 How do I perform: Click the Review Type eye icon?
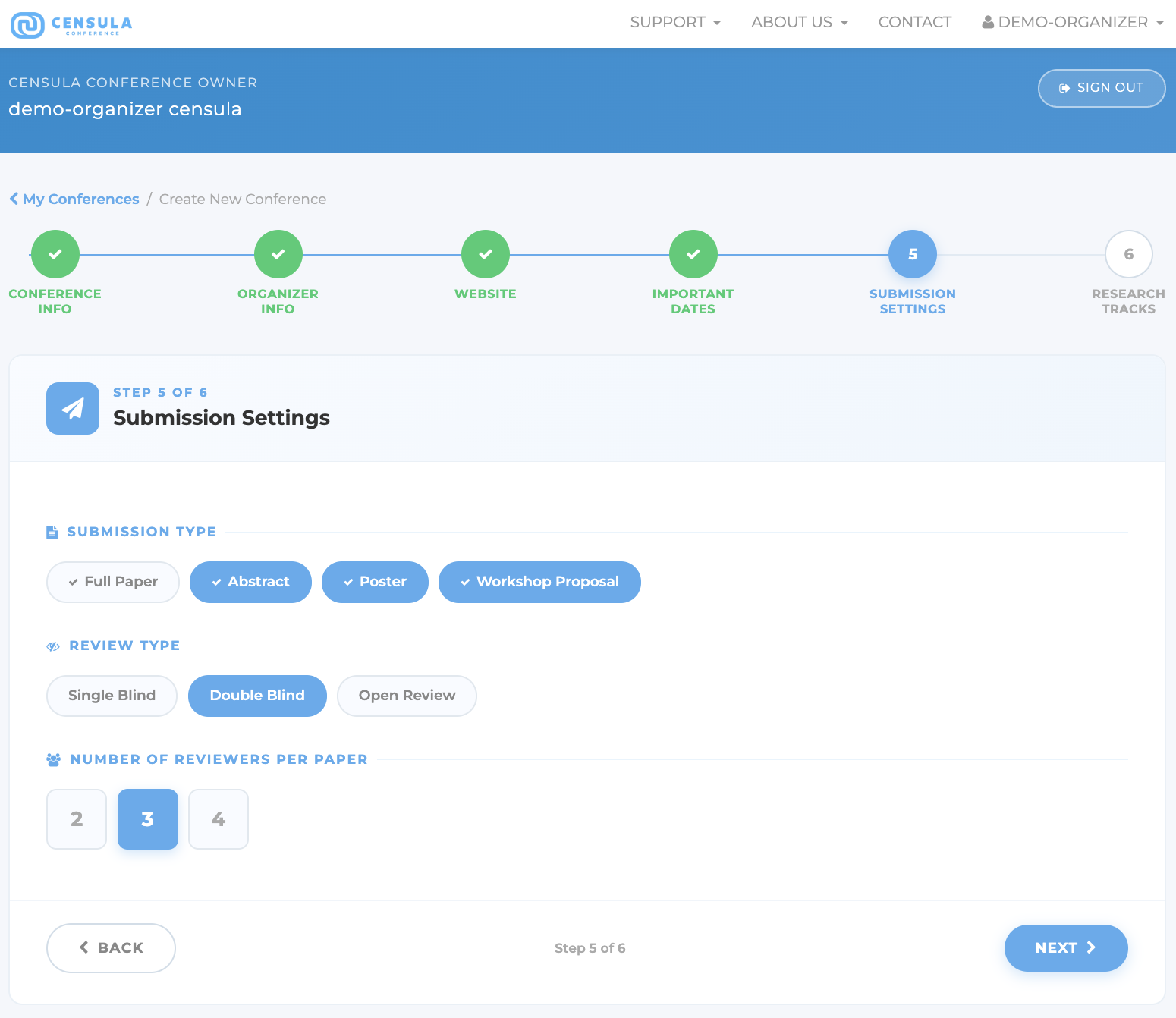53,646
